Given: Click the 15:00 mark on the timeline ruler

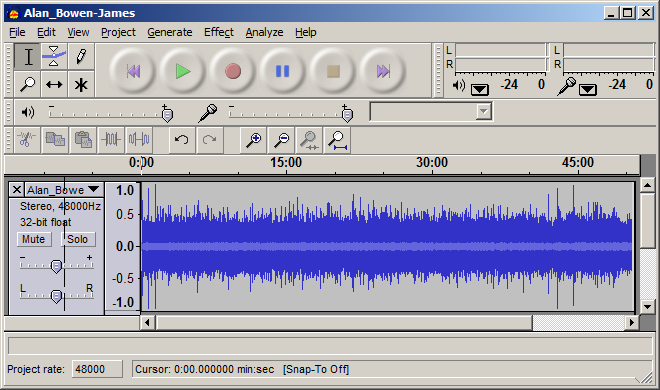Looking at the screenshot, I should [286, 162].
